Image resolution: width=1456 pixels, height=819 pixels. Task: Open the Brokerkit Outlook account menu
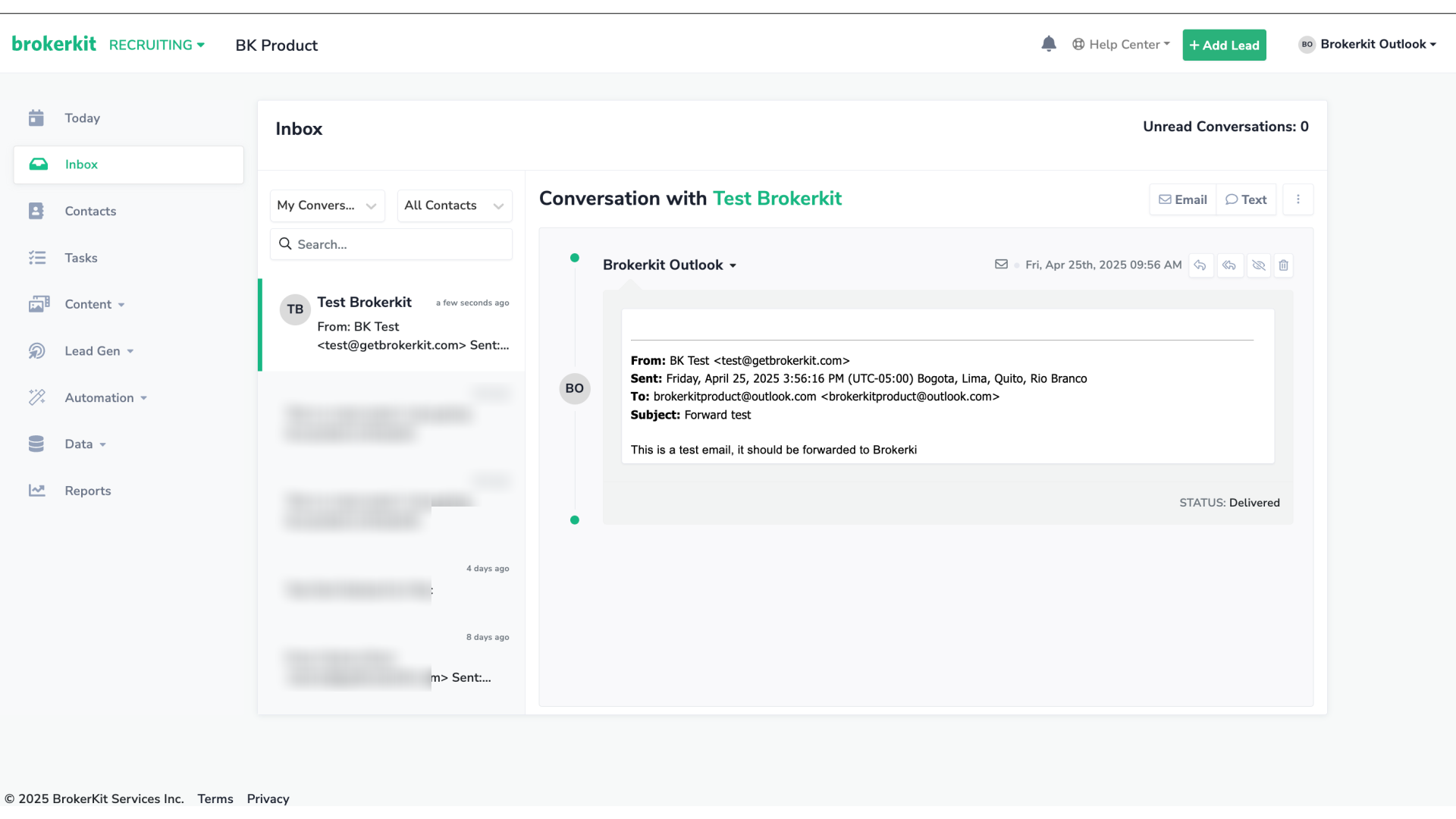pyautogui.click(x=1368, y=44)
